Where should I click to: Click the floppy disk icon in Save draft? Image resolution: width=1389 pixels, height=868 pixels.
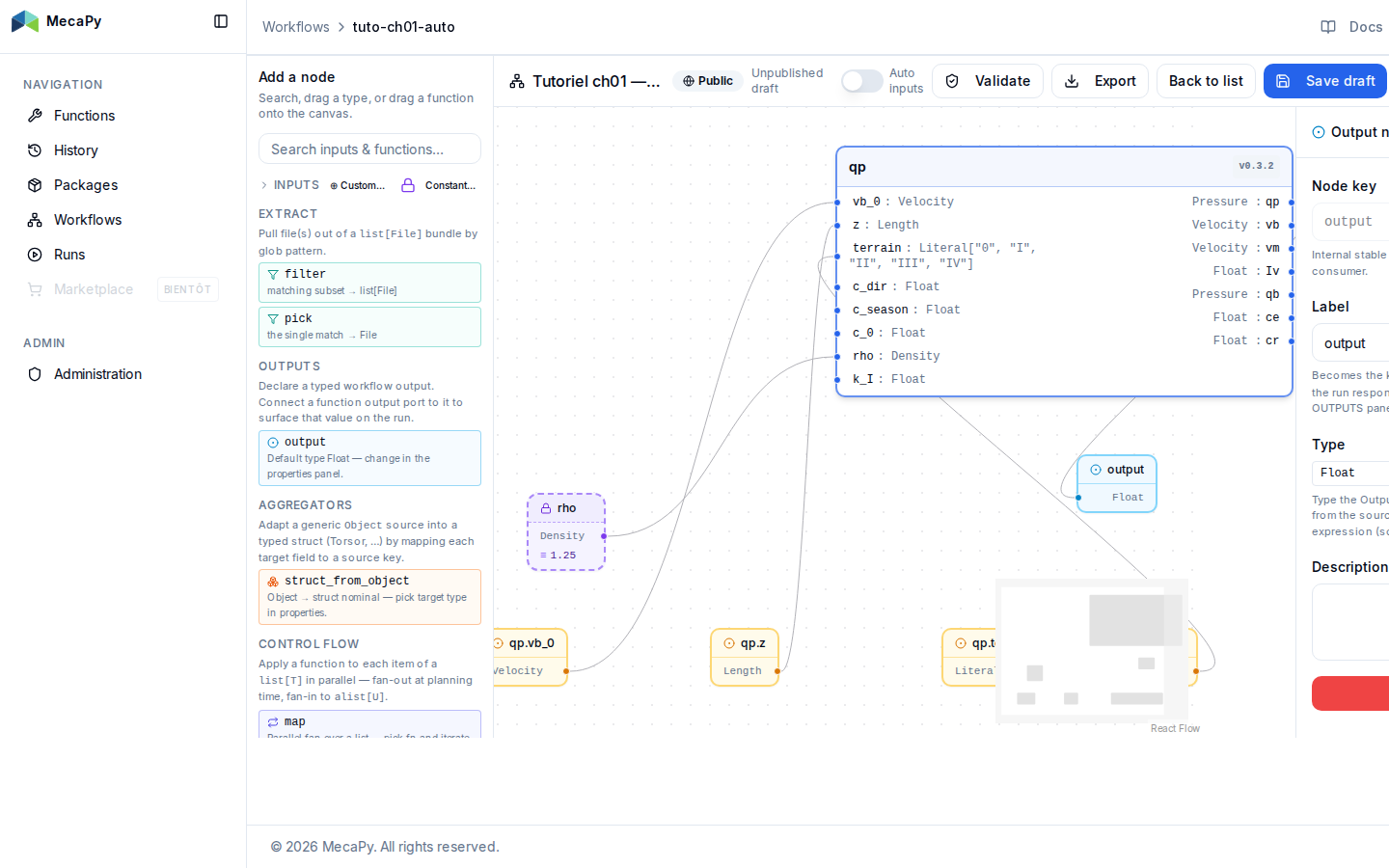coord(1283,81)
